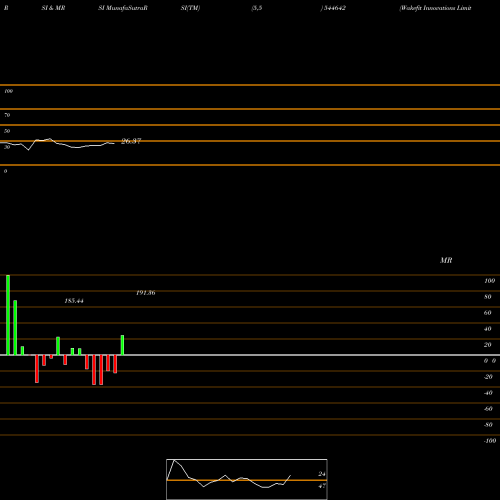The height and width of the screenshot is (500, 500).
Task: Click the 70 level label on RSI axis
Action: coord(7,115)
